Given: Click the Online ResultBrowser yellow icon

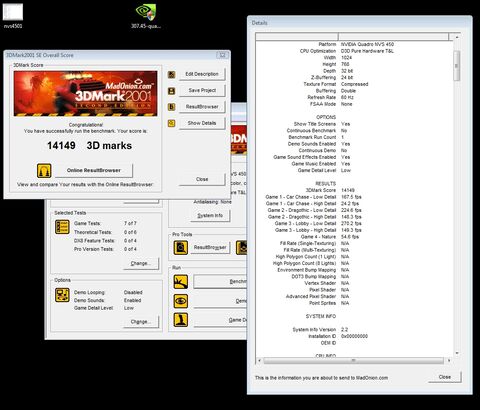Looking at the screenshot, I should (x=44, y=170).
